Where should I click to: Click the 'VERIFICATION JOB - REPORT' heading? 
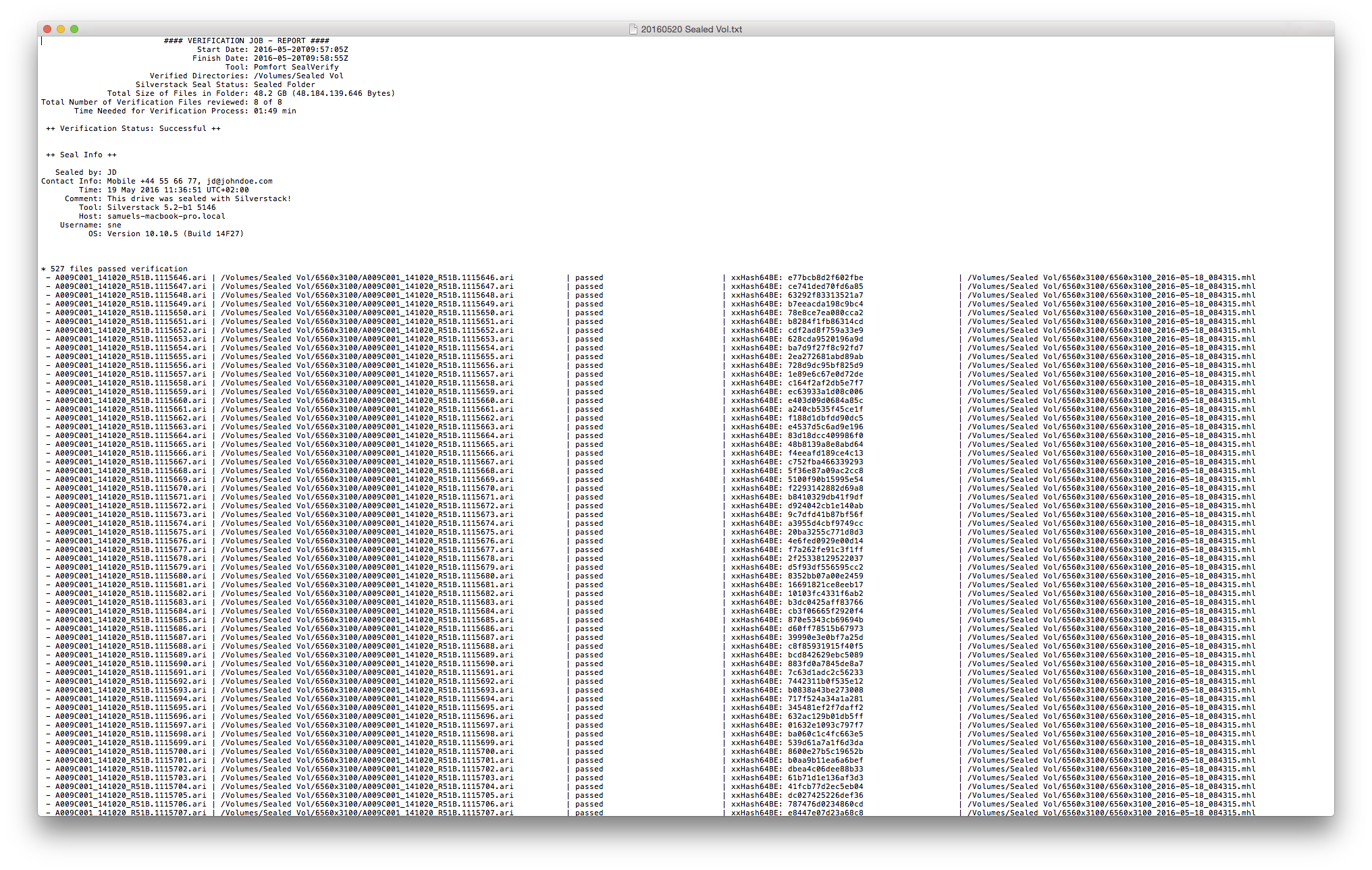(246, 40)
